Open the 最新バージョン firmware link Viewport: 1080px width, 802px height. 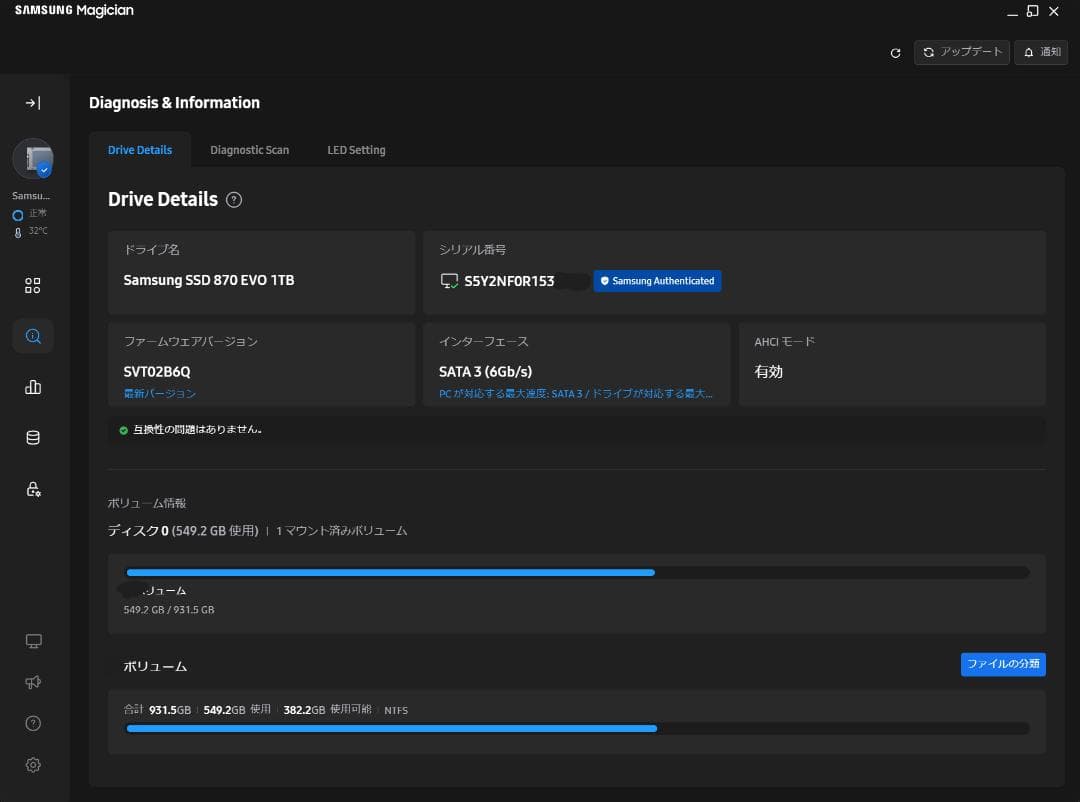coord(160,393)
